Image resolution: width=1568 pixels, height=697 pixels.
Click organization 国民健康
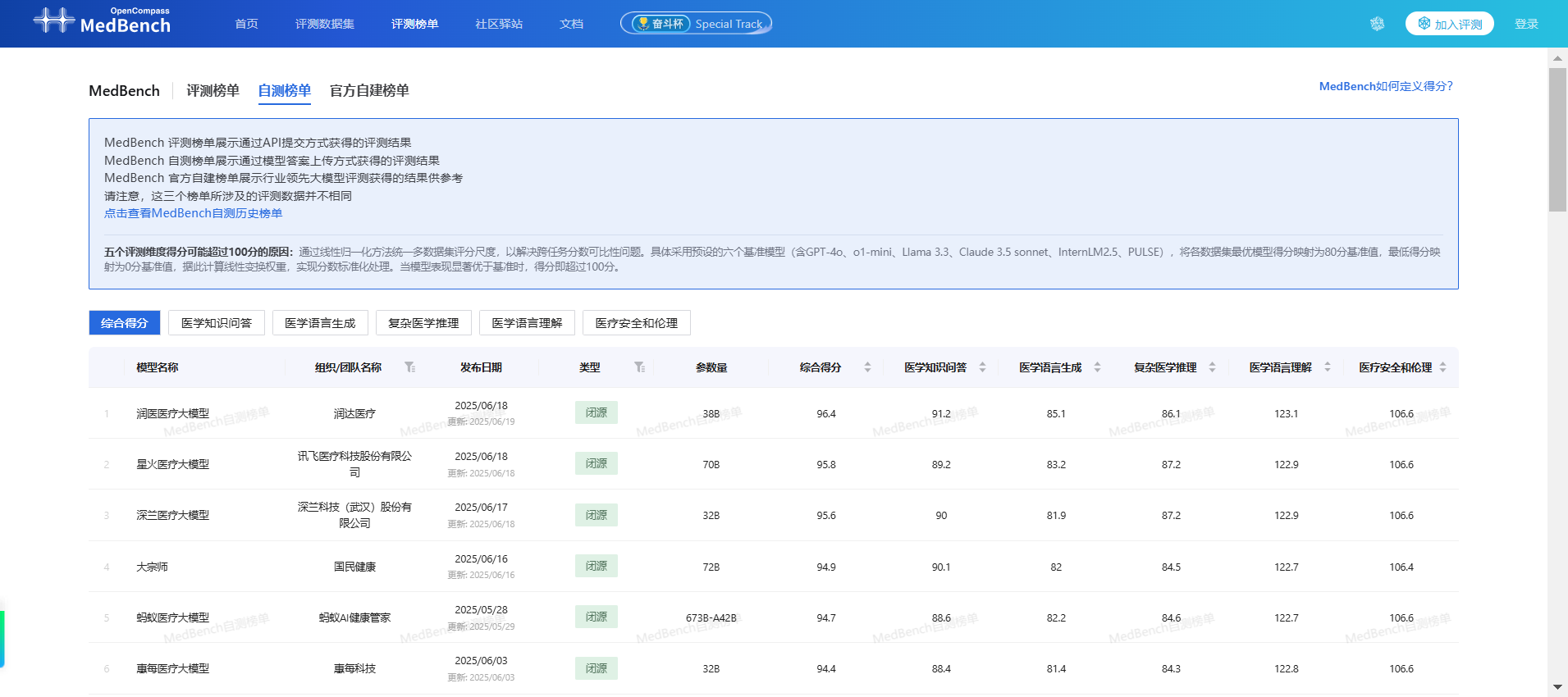point(354,567)
